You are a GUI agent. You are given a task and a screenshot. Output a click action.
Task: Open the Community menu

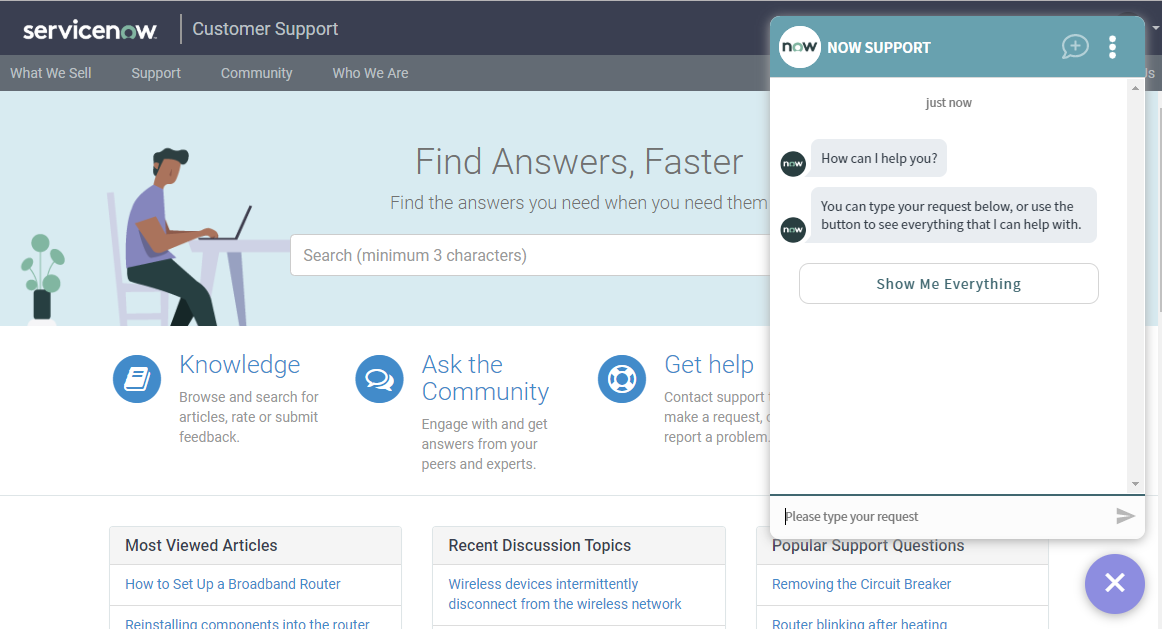pyautogui.click(x=256, y=73)
